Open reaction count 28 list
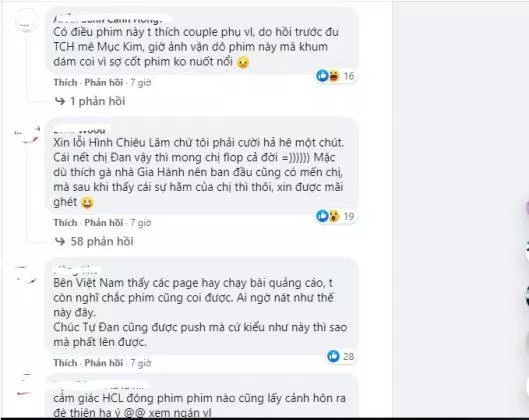Screen dimensions: 529x420 tap(349, 356)
